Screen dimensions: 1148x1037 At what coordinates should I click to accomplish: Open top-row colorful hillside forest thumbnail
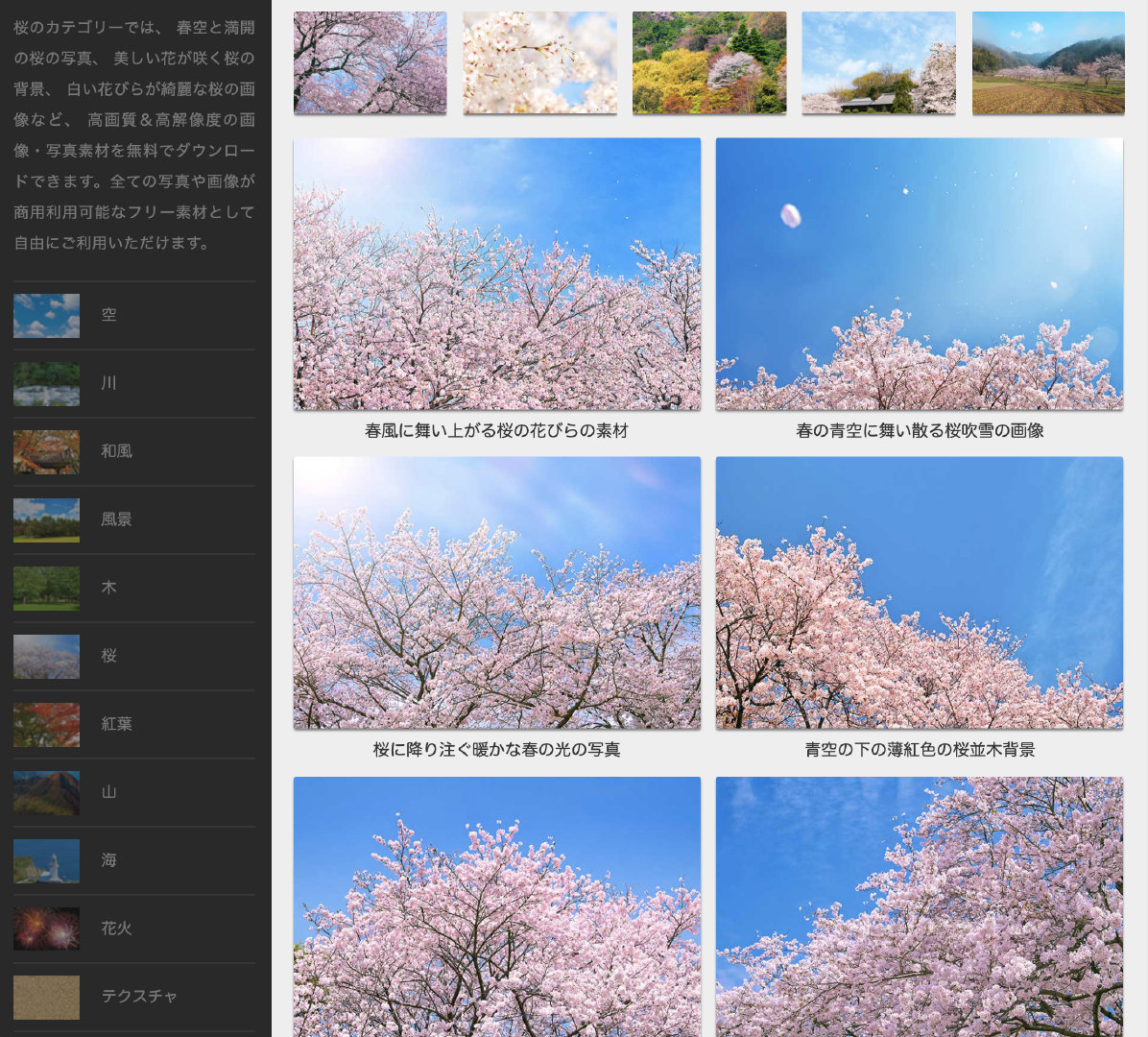709,62
